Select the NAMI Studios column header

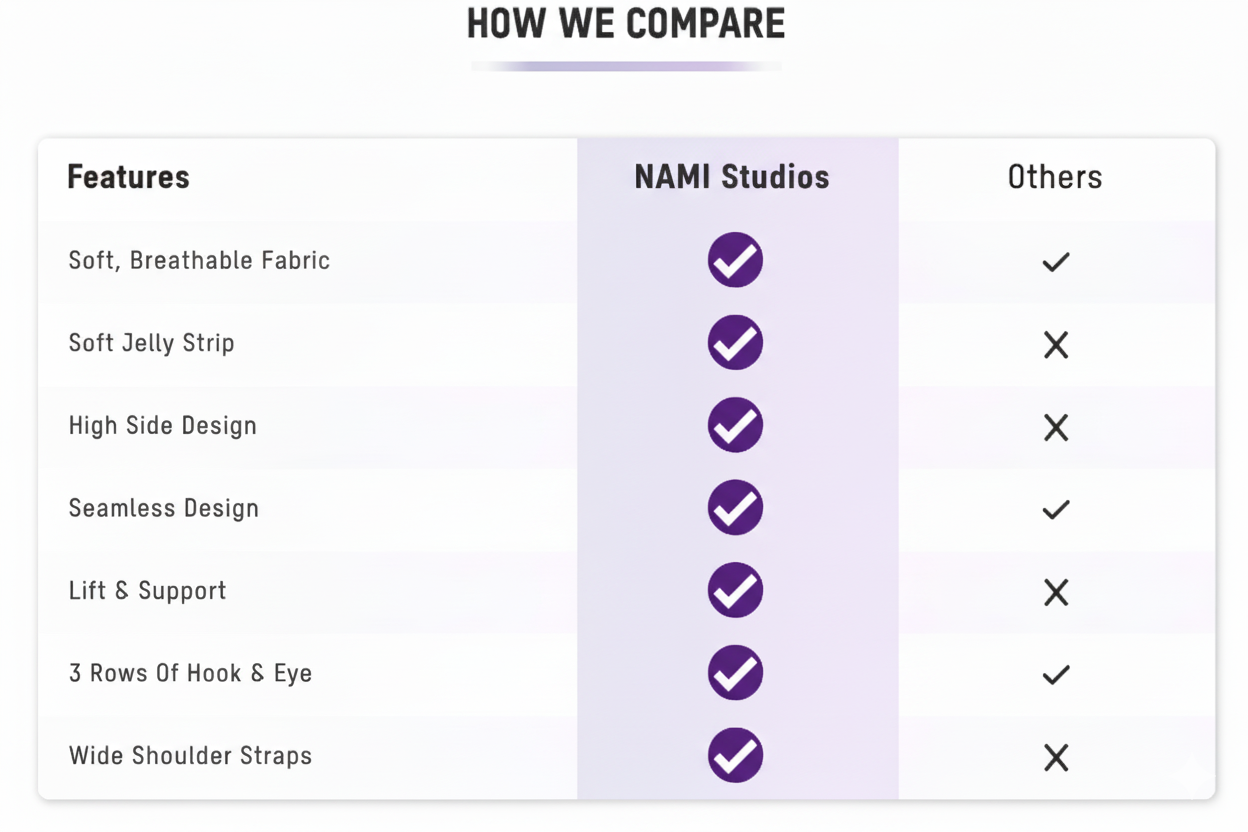(x=732, y=177)
